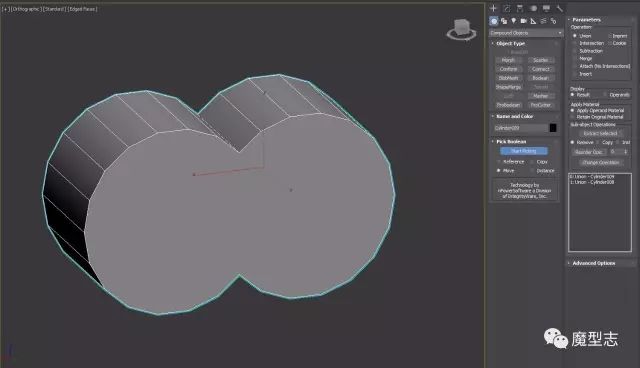Collapse the Object Type rollout
This screenshot has height=368, width=640.
510,43
